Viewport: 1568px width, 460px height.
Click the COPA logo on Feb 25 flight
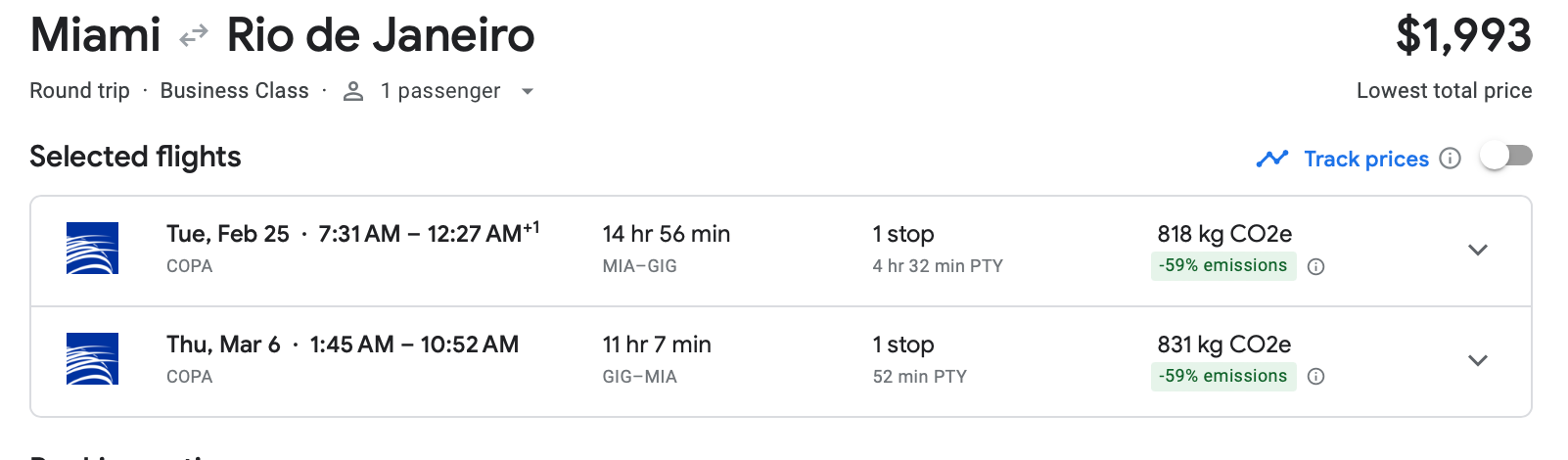point(92,248)
